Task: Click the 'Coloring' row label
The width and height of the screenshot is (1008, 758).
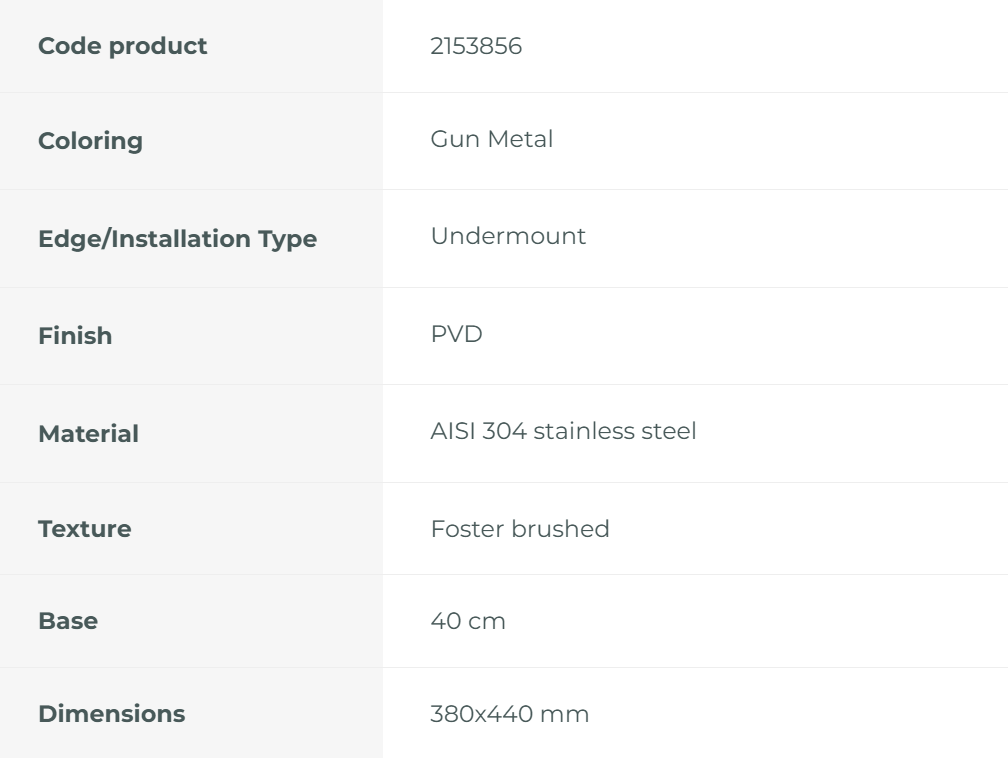Action: coord(90,141)
